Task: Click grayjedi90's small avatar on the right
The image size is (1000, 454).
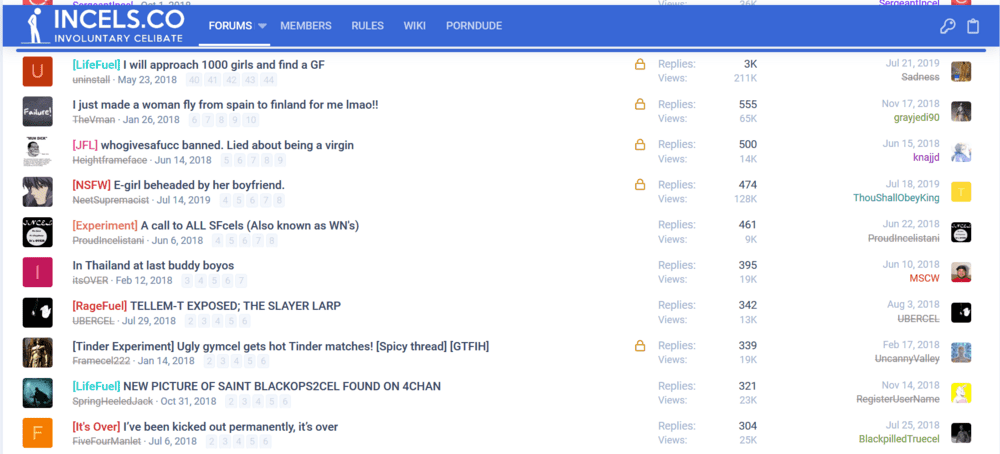Action: pos(961,112)
